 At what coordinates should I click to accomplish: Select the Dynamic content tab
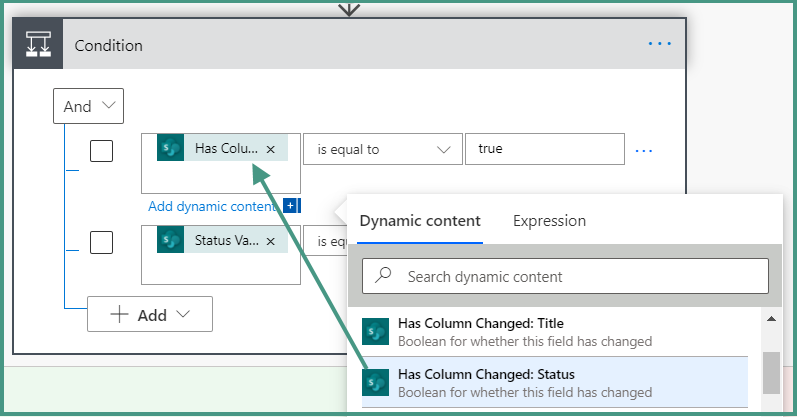(x=420, y=221)
